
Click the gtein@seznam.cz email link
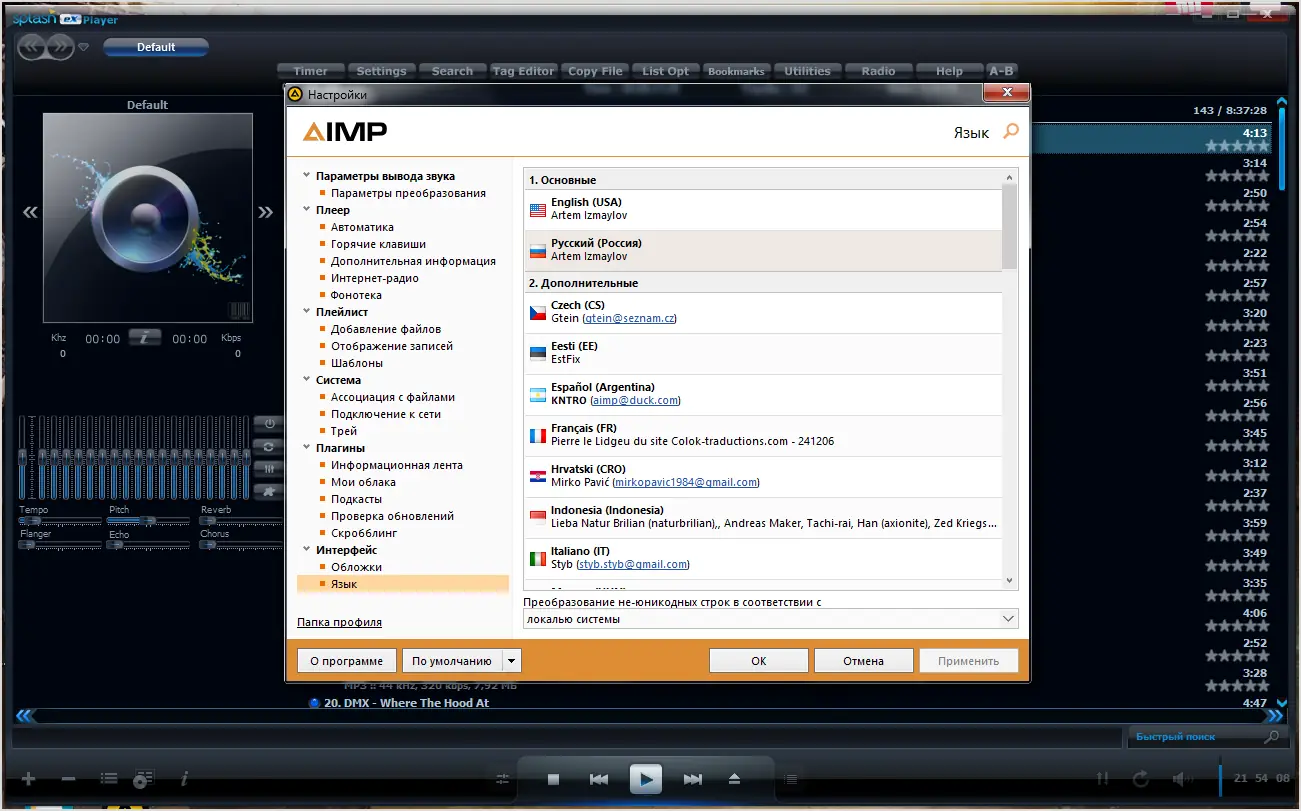(630, 318)
